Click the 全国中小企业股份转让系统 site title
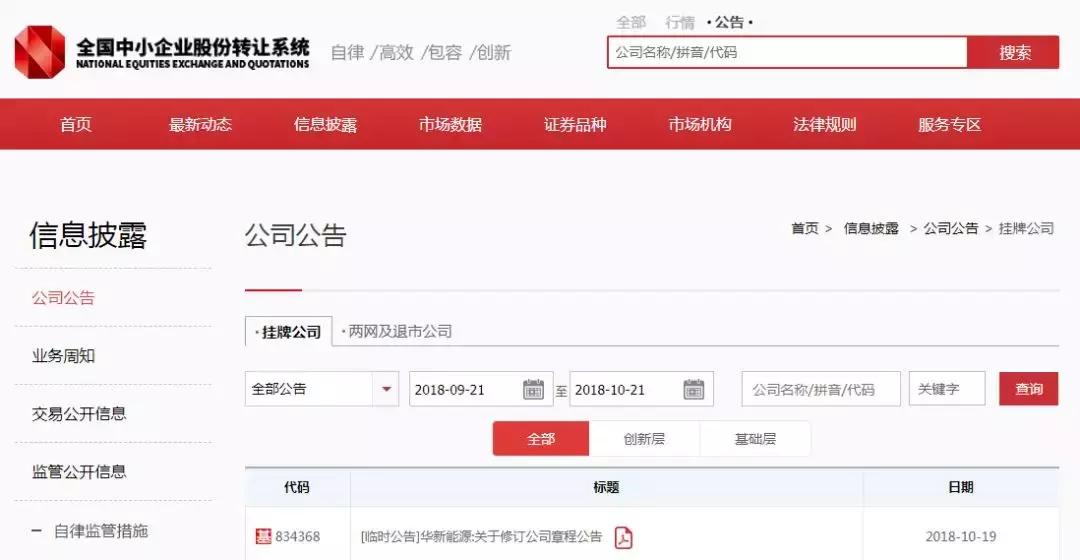This screenshot has height=560, width=1080. [x=192, y=48]
